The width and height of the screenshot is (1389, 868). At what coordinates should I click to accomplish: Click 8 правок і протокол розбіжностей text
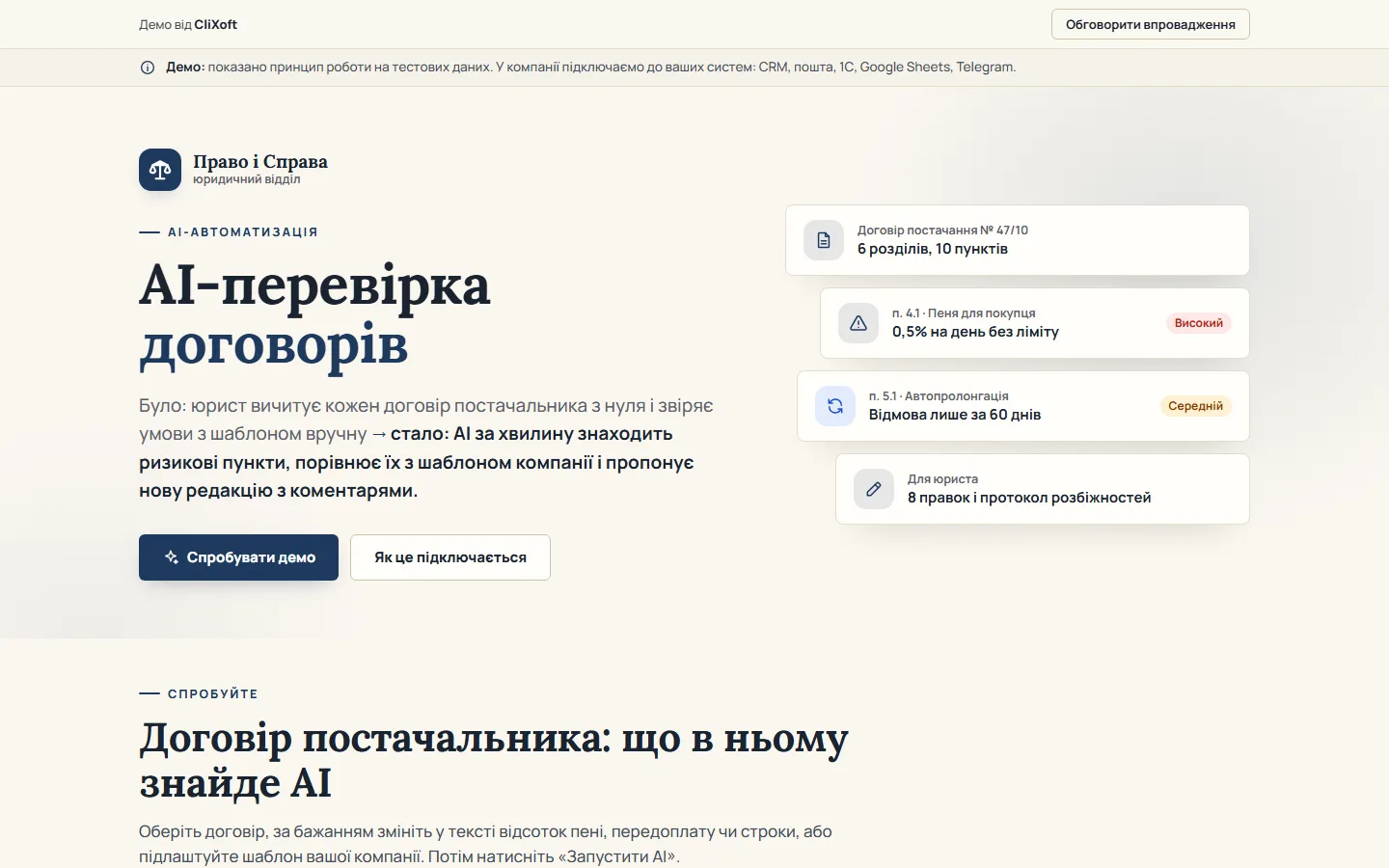[1029, 498]
